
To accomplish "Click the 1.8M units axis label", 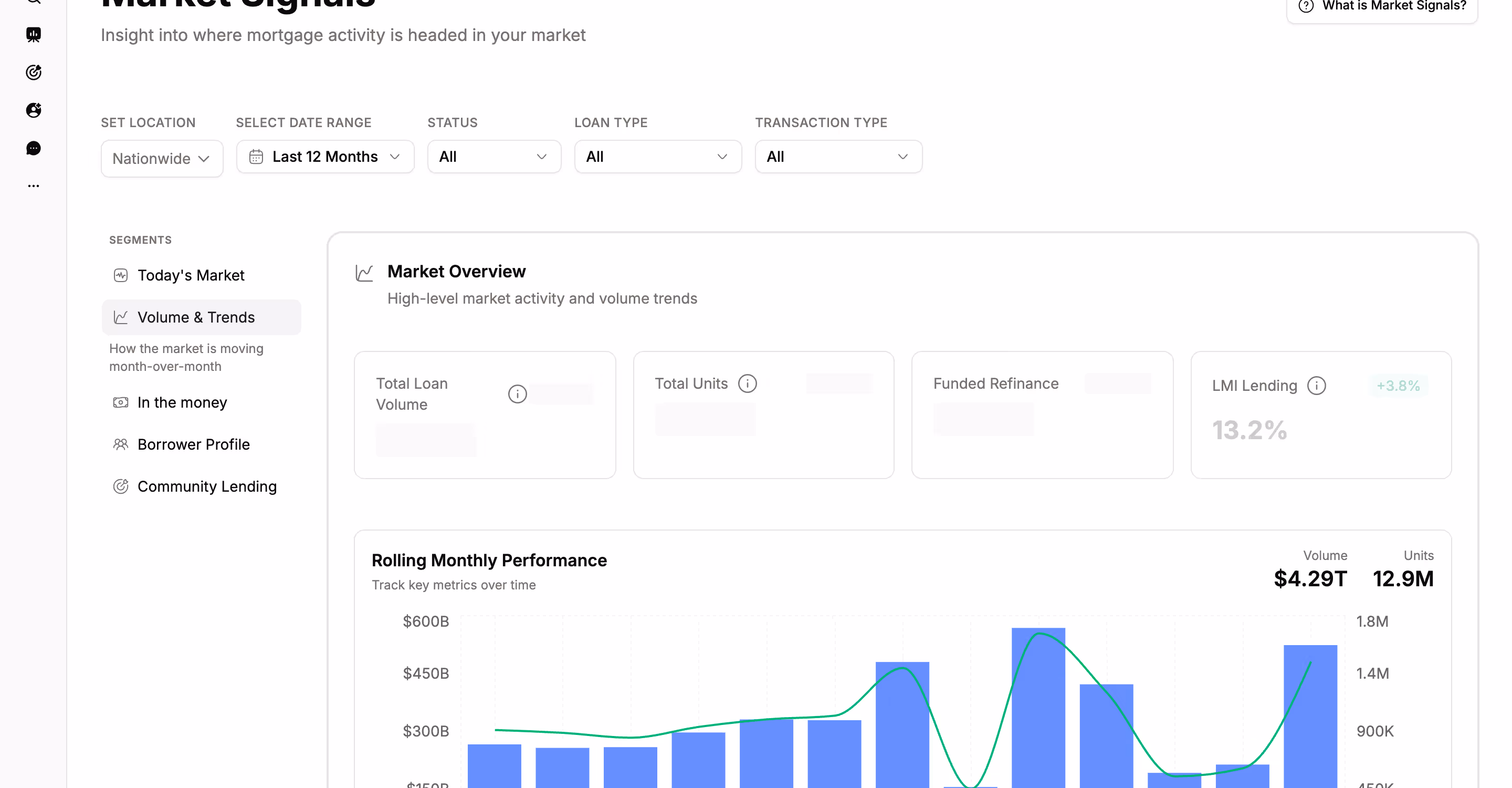I will (x=1372, y=622).
